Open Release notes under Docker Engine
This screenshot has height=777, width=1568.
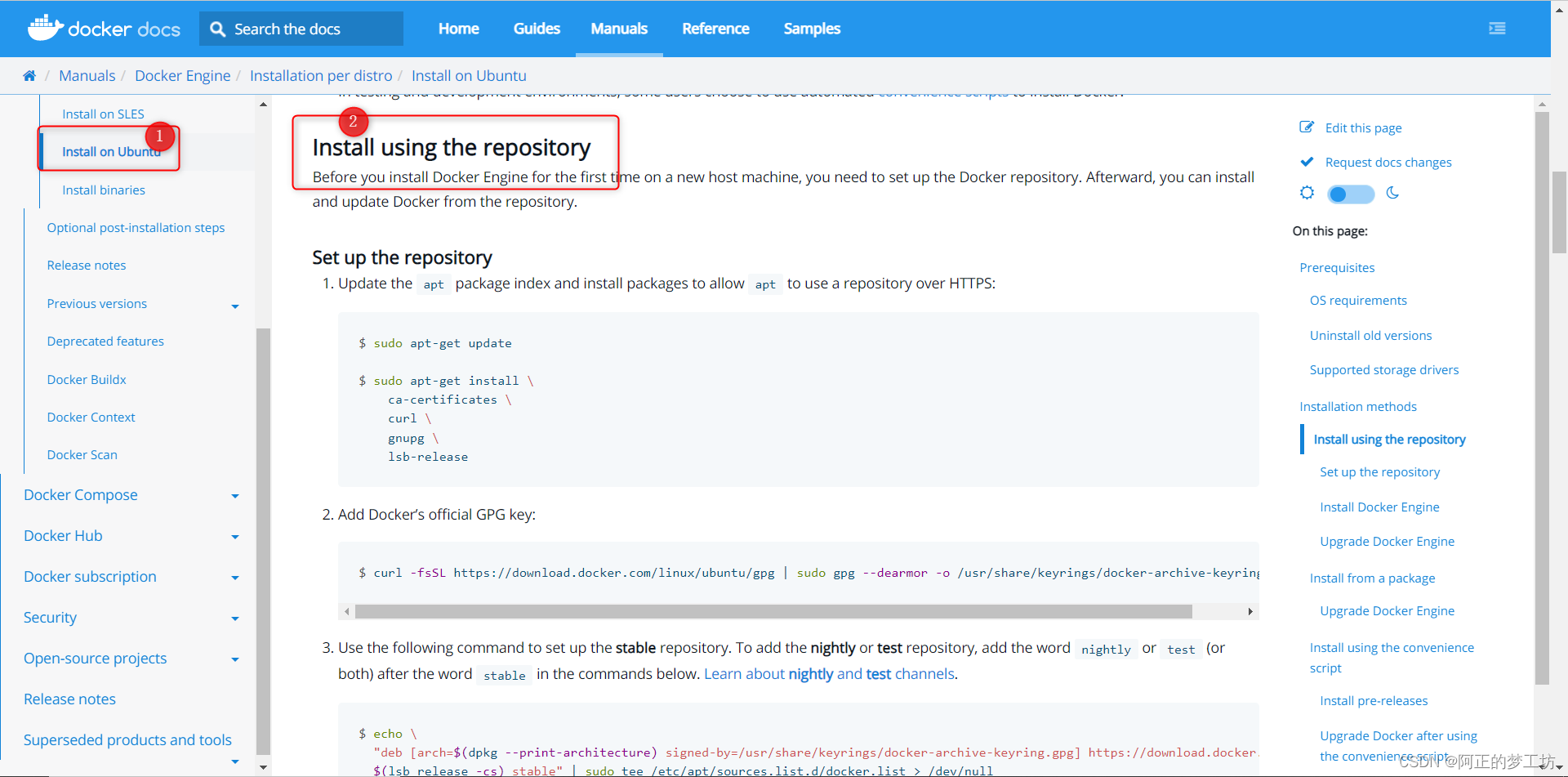point(87,266)
